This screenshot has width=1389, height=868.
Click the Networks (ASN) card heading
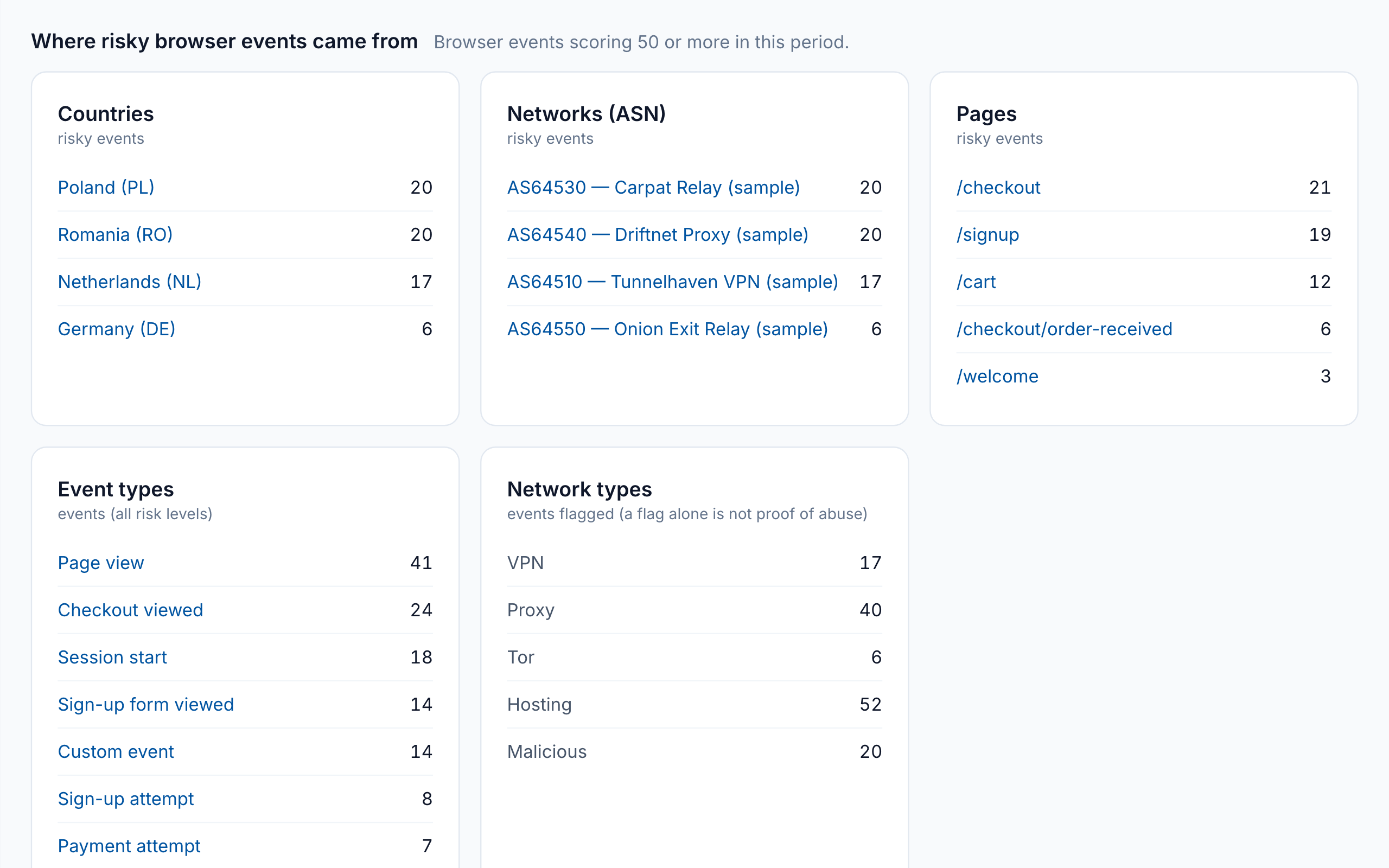coord(587,114)
